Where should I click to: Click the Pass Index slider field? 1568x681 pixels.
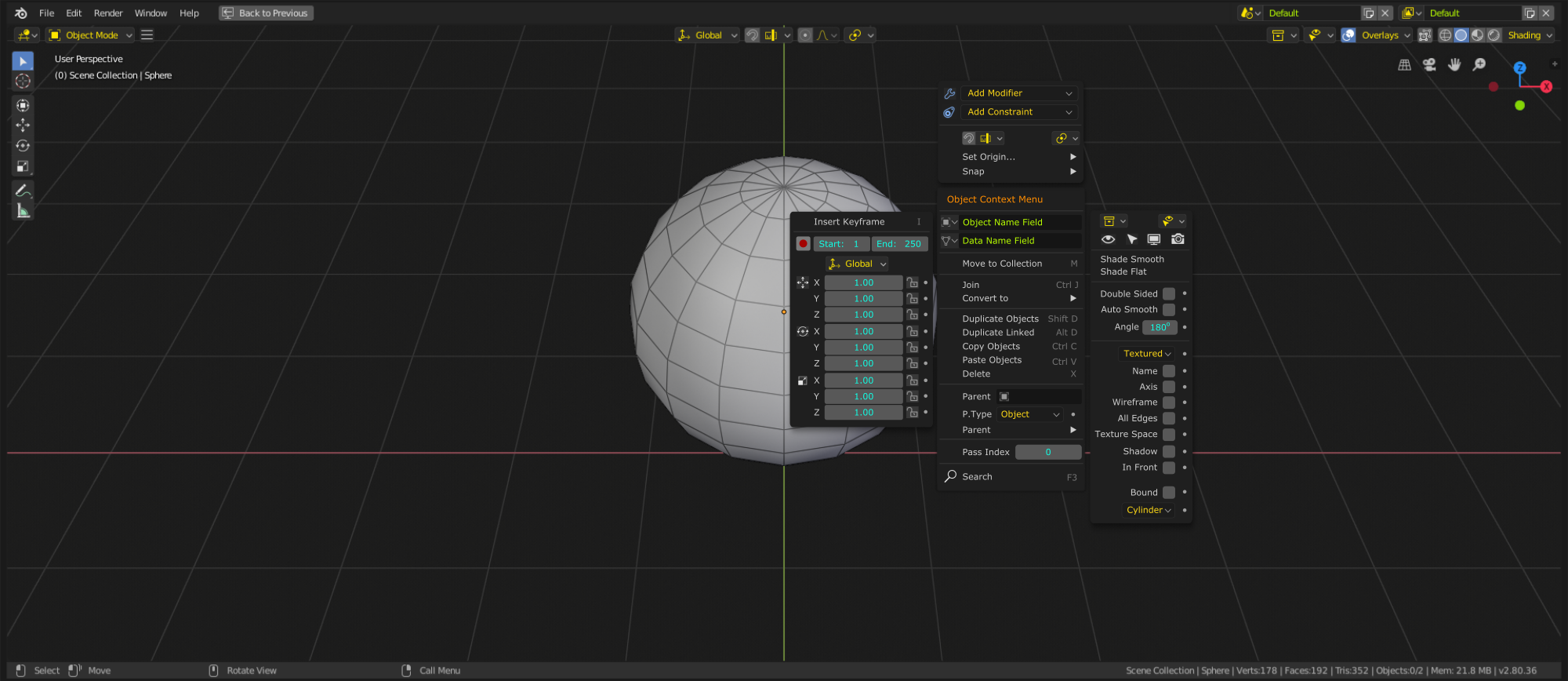[x=1048, y=452]
